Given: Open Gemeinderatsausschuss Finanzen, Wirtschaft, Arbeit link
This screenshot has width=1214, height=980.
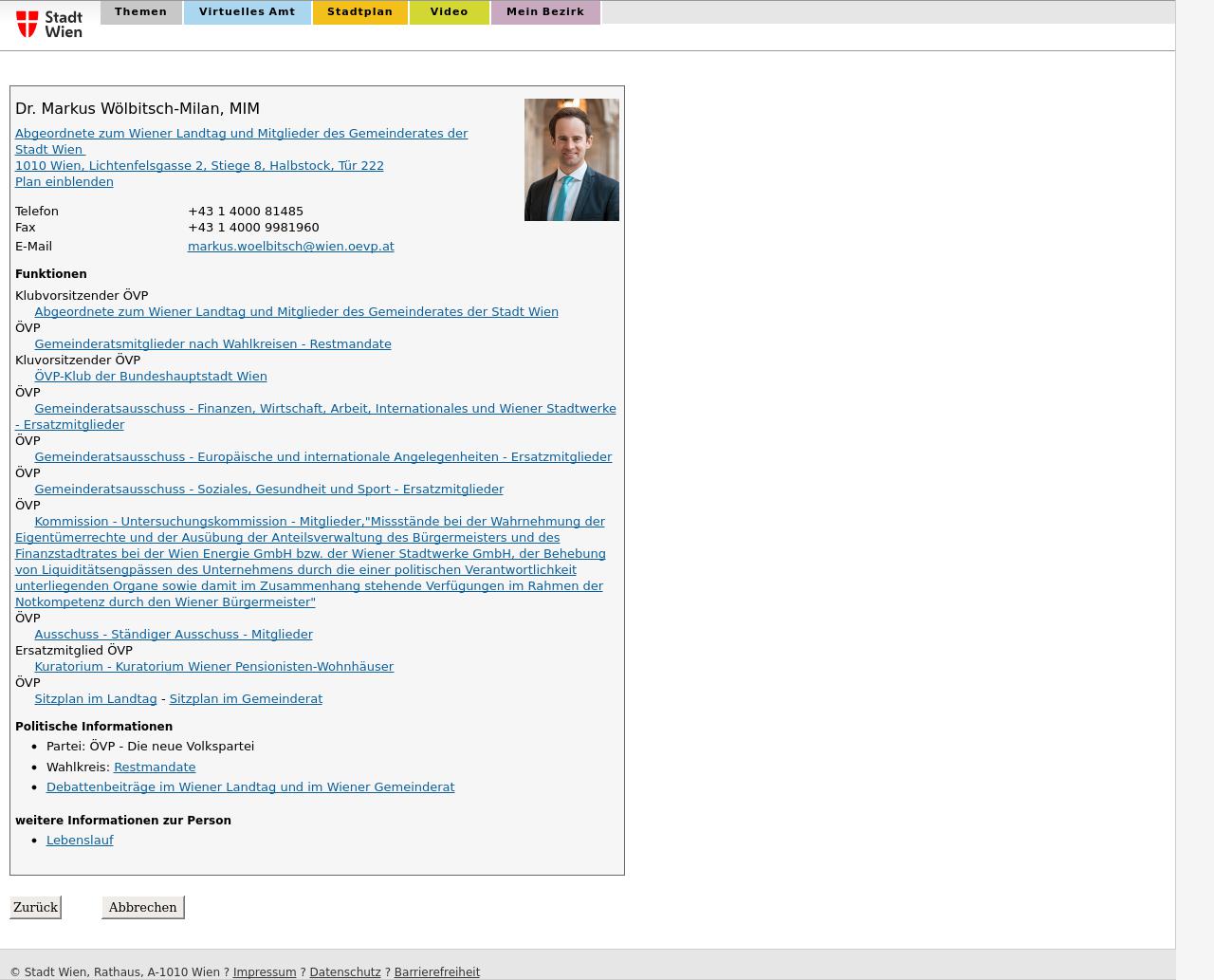Looking at the screenshot, I should (x=316, y=416).
